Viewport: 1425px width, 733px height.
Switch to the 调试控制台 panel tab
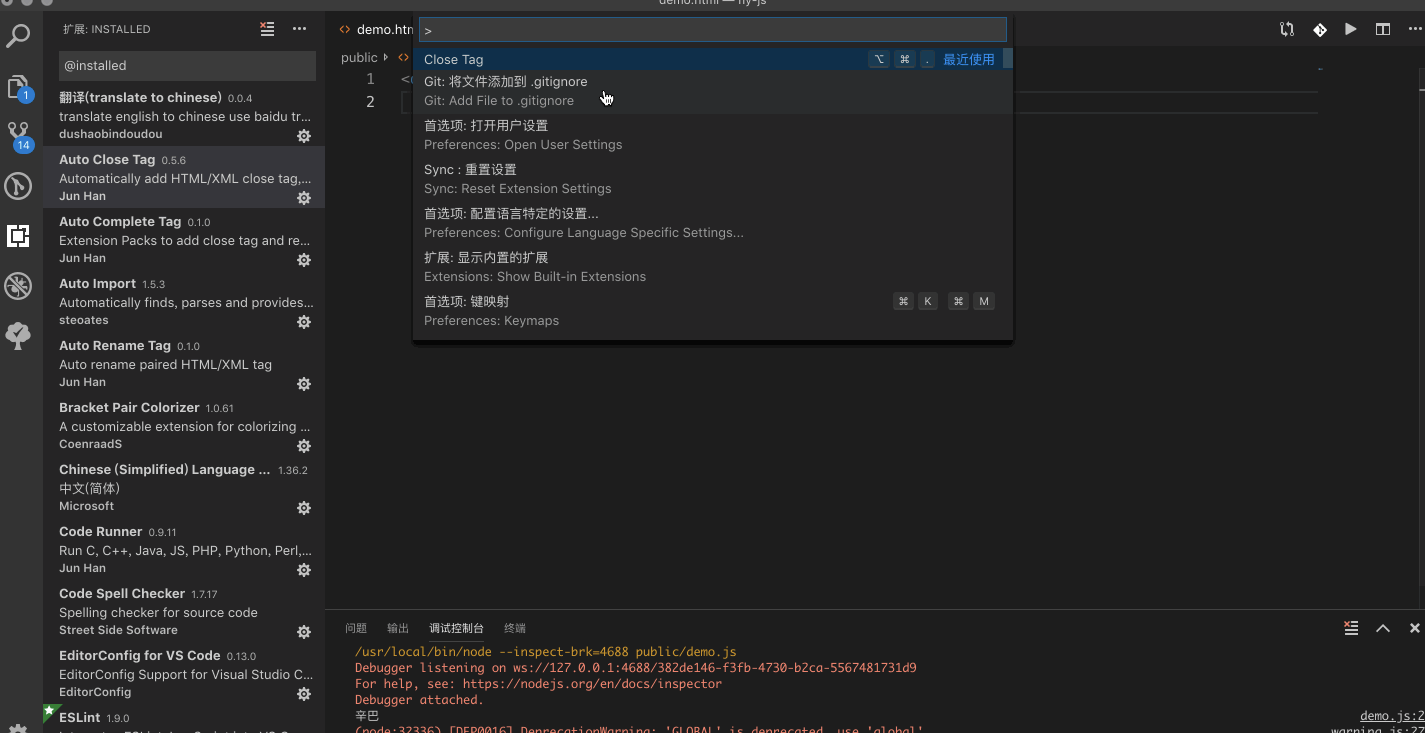click(x=456, y=628)
